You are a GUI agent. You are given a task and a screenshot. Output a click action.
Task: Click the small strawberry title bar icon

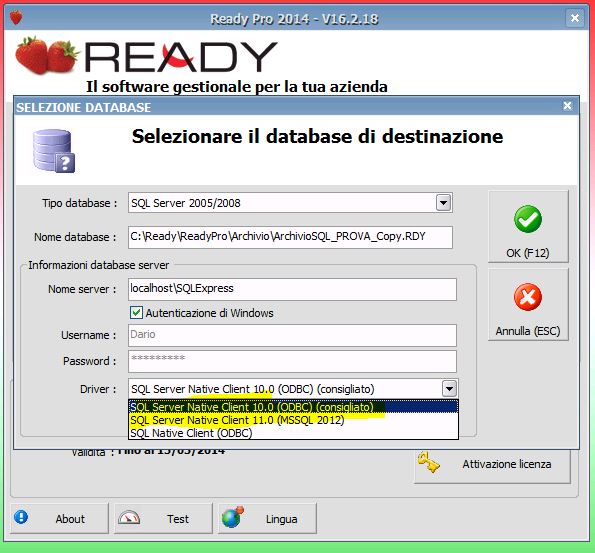[x=16, y=17]
